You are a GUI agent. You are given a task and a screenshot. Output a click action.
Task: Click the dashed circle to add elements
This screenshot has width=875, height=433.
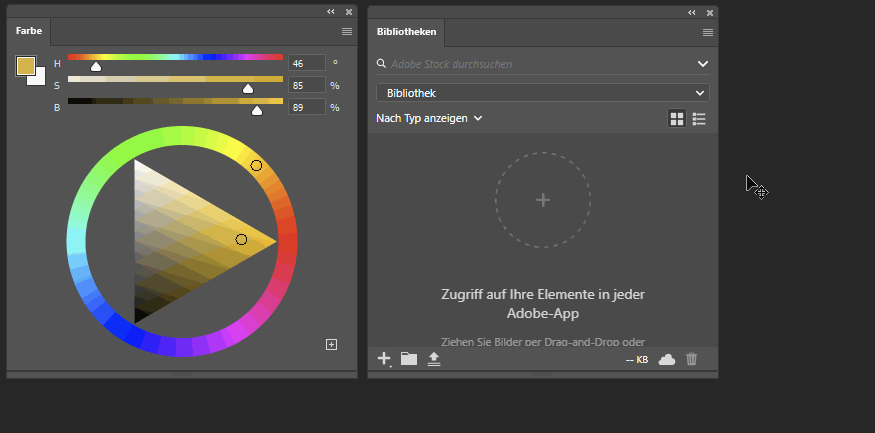tap(543, 200)
